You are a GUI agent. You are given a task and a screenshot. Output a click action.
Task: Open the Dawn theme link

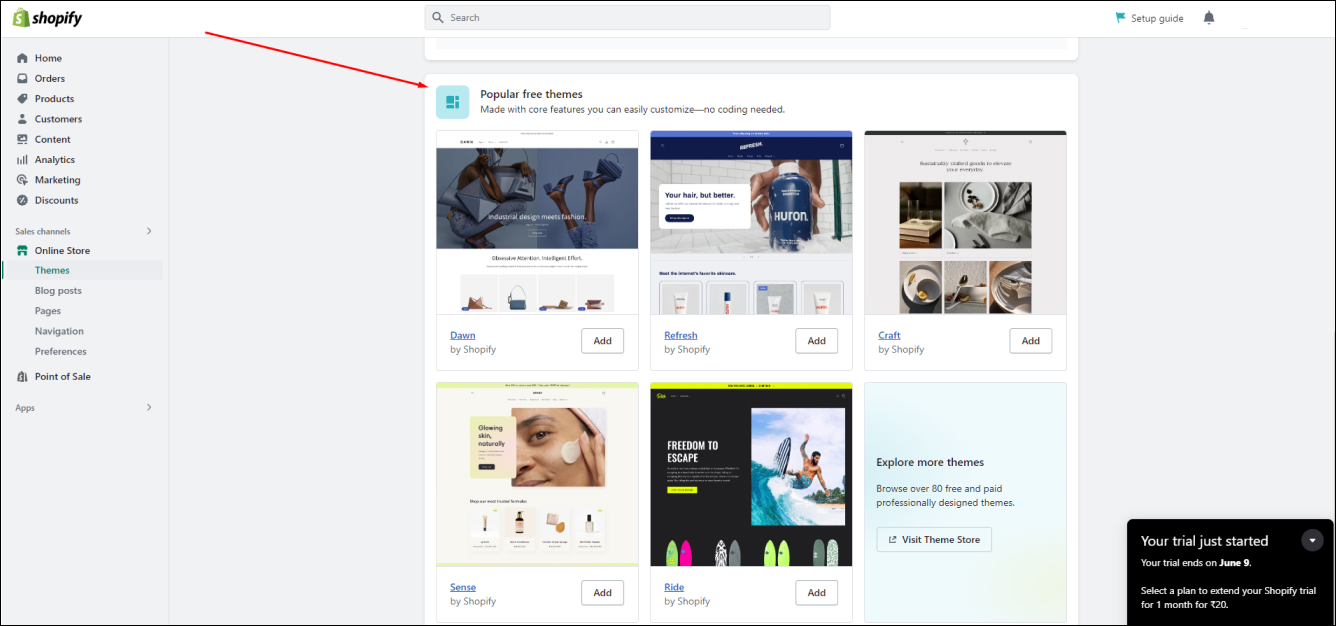tap(463, 335)
